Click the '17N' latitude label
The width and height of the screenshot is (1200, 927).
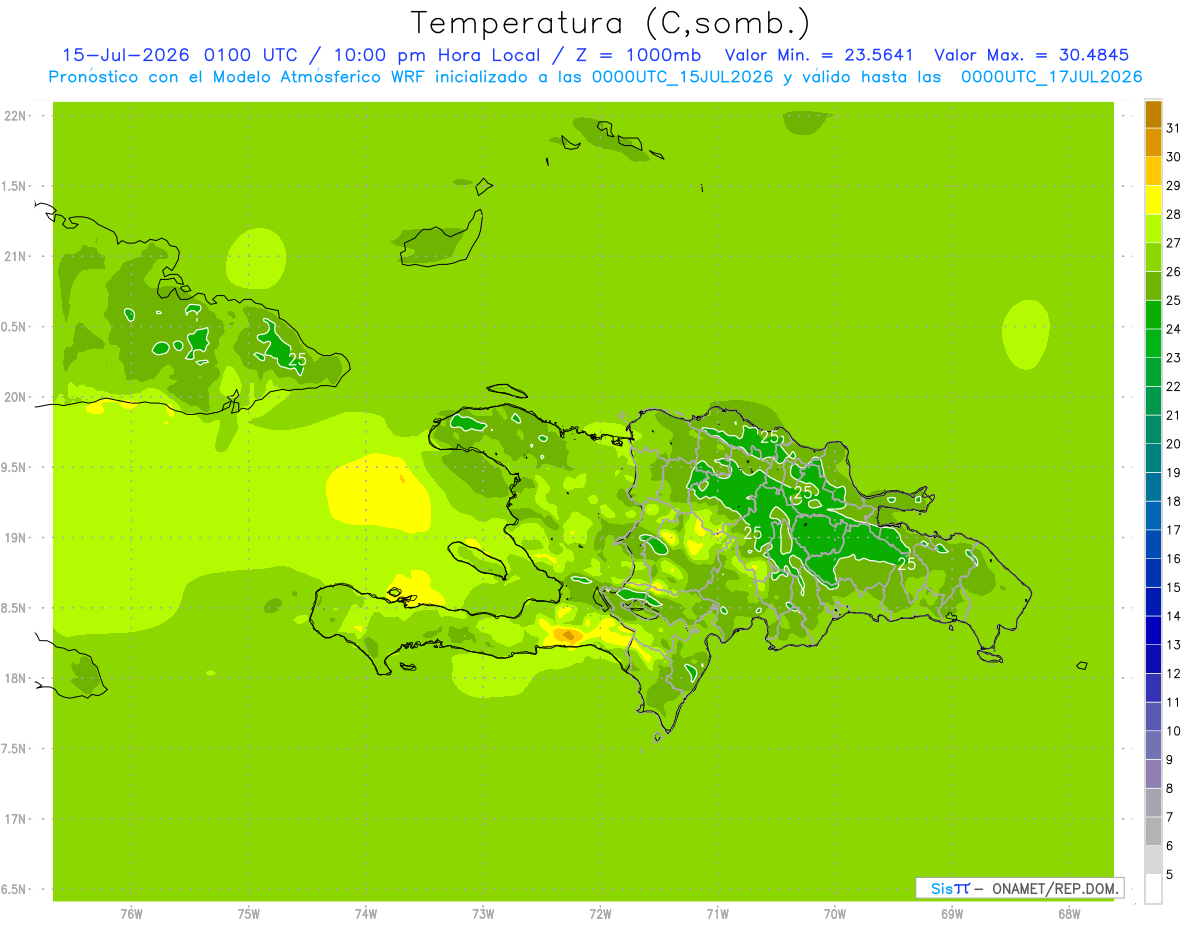(14, 819)
